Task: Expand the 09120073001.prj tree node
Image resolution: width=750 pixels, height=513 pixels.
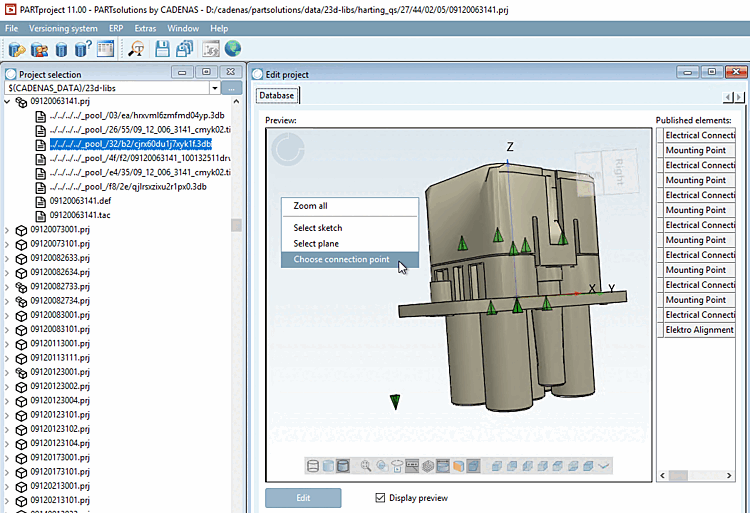Action: click(x=9, y=229)
